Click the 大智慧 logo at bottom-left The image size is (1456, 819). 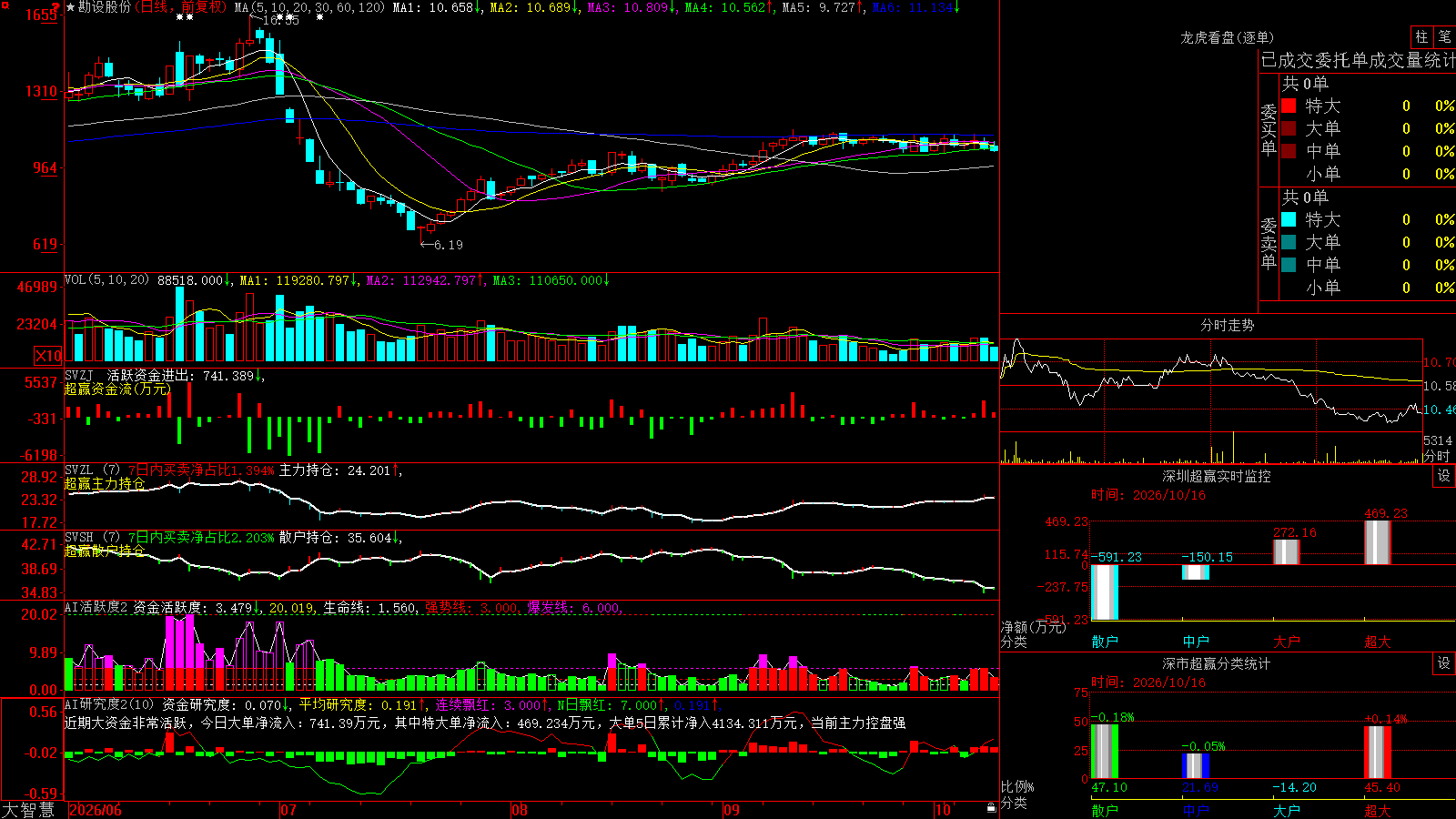(x=28, y=810)
